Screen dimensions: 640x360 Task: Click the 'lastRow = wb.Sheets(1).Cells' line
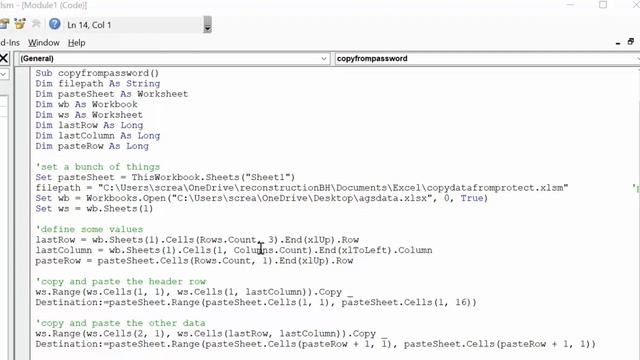pyautogui.click(x=197, y=240)
